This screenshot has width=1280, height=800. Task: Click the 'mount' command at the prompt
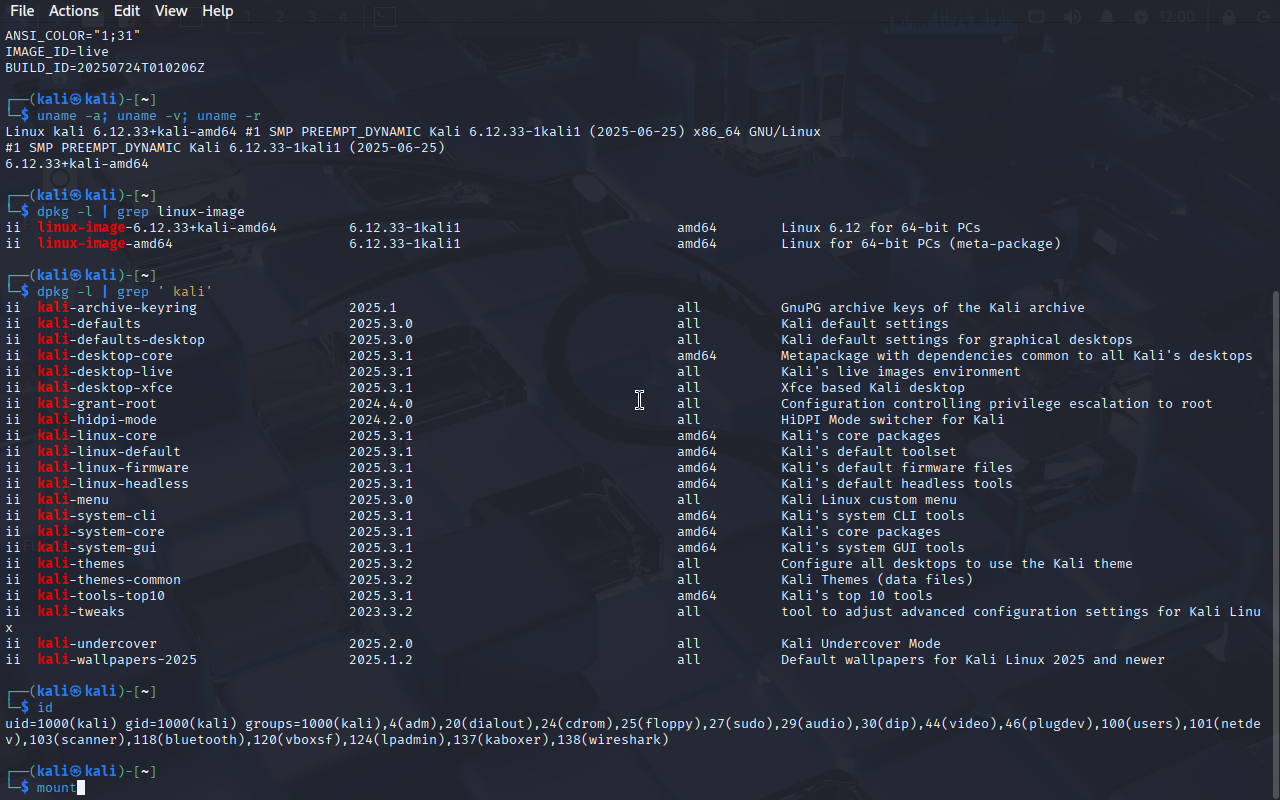tap(57, 788)
